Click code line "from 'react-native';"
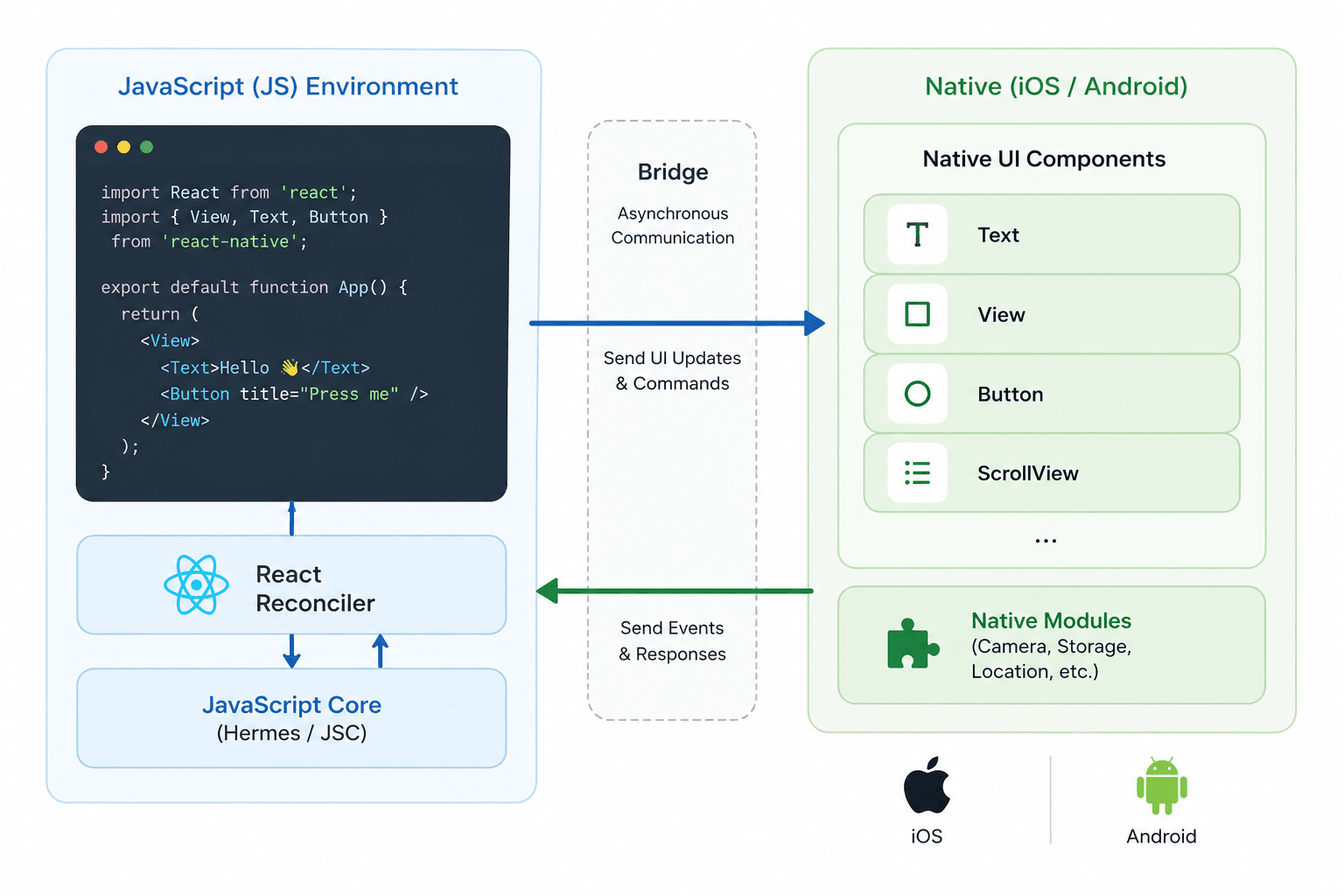This screenshot has width=1344, height=896. coord(209,241)
